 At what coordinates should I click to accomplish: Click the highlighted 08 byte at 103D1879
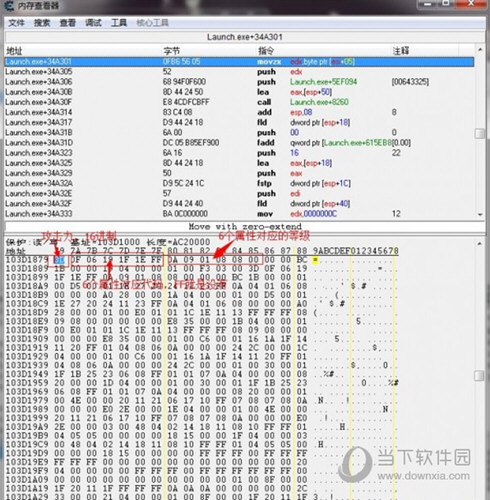point(59,260)
